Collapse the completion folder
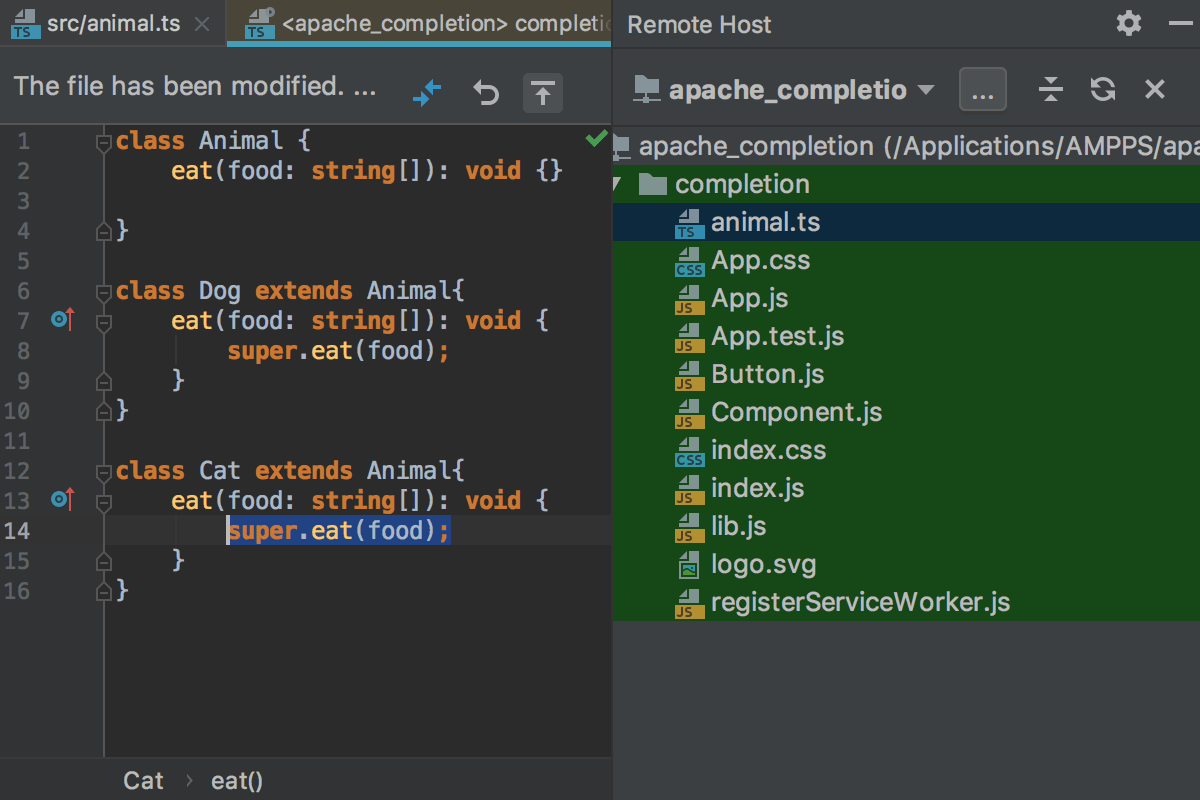The height and width of the screenshot is (800, 1200). 619,185
